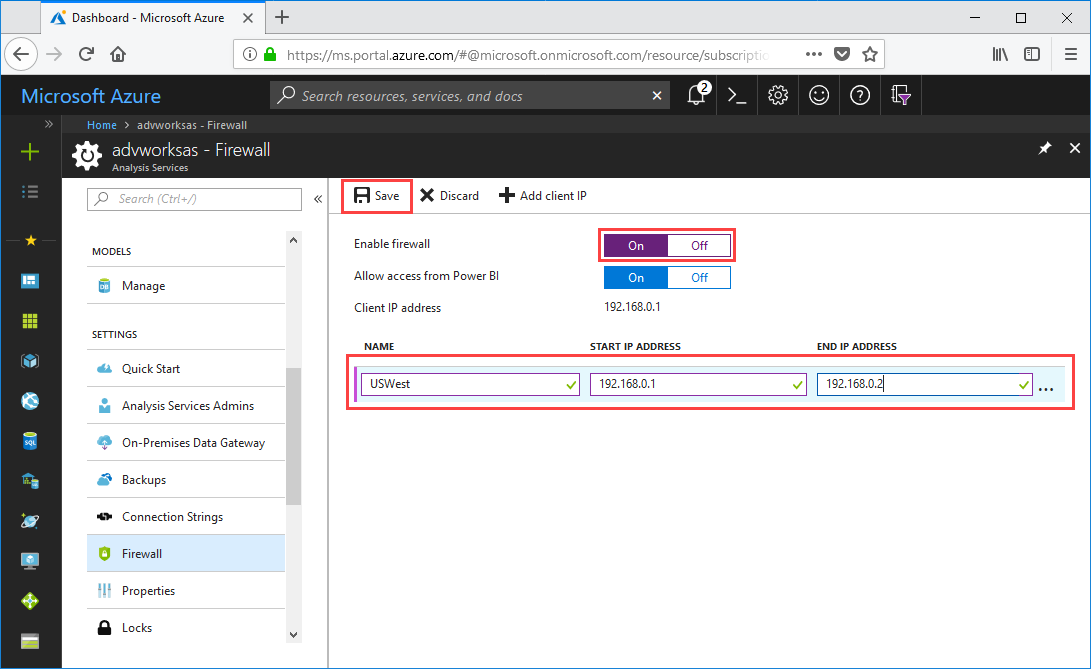This screenshot has height=669, width=1091.
Task: Click the Create a resource plus icon
Action: click(x=31, y=152)
